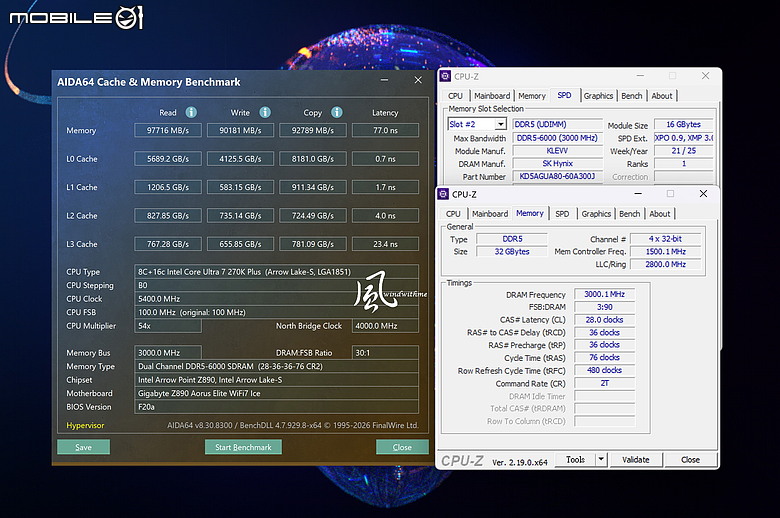
Task: Click Memory Read value 97716 MB/s
Action: click(168, 130)
